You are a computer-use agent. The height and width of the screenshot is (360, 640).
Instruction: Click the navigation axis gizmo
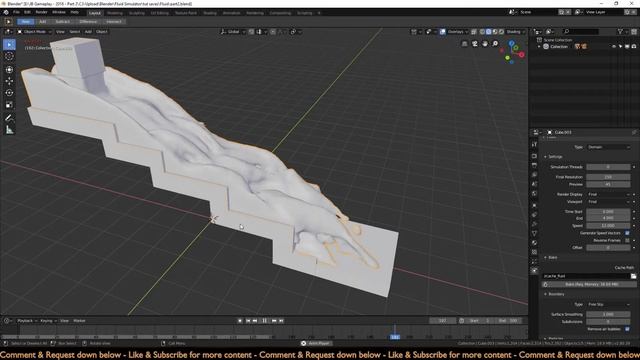coord(513,52)
